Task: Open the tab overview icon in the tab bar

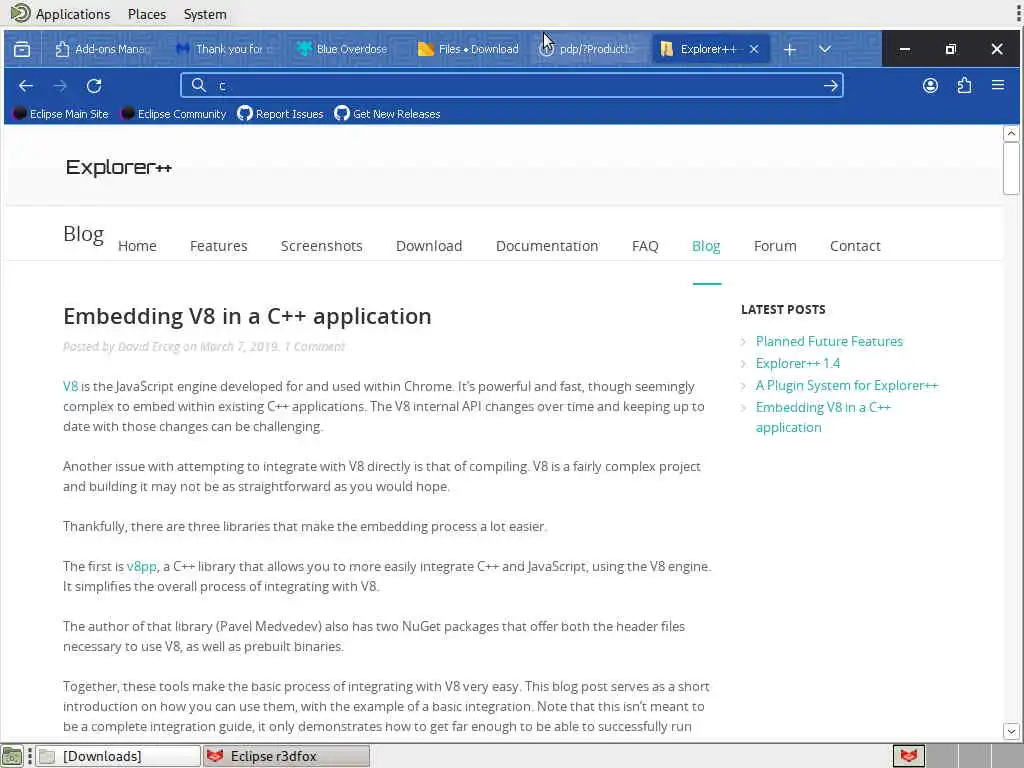Action: (x=22, y=49)
